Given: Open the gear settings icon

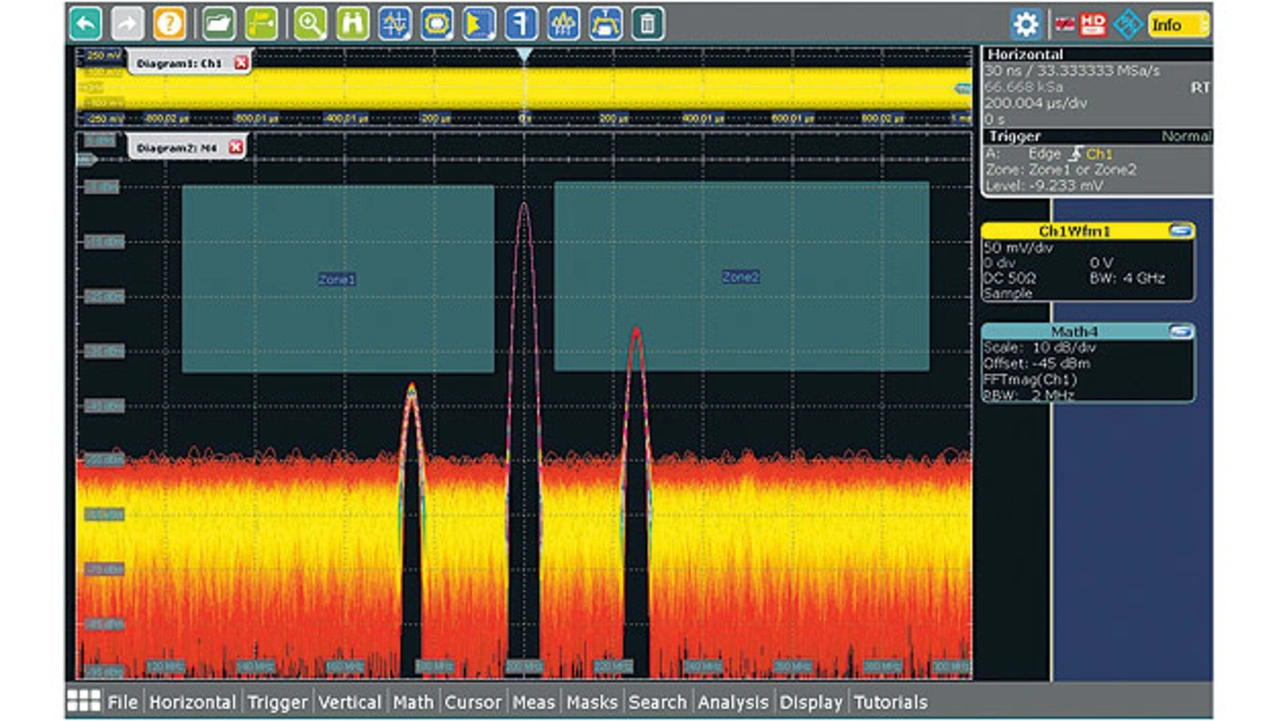Looking at the screenshot, I should 1026,24.
